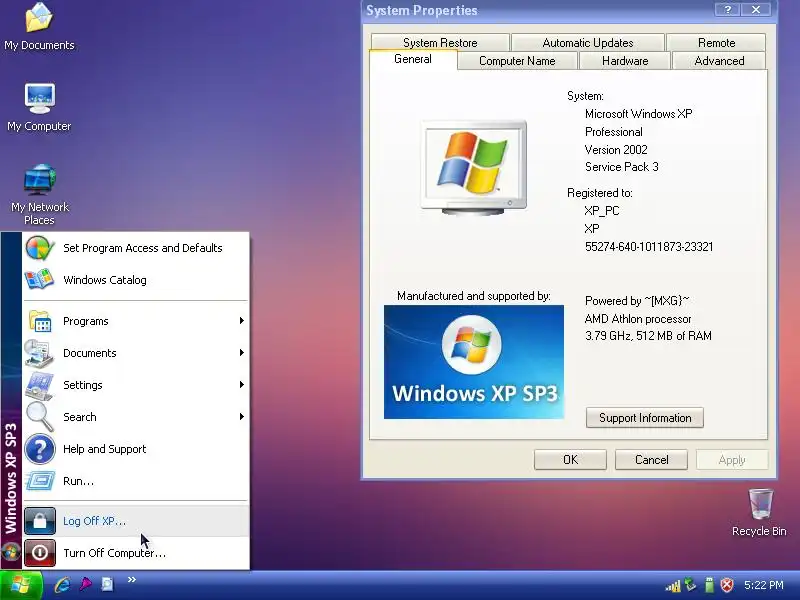Viewport: 800px width, 600px height.
Task: Click the text "AMD Athlon processor"
Action: click(638, 319)
